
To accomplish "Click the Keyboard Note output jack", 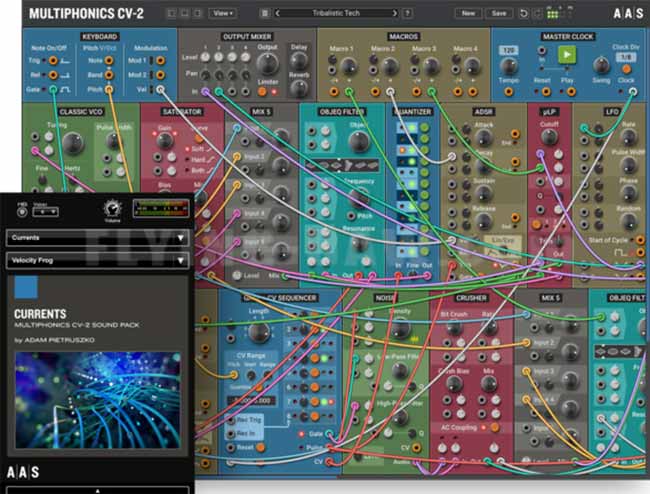I will (x=109, y=61).
